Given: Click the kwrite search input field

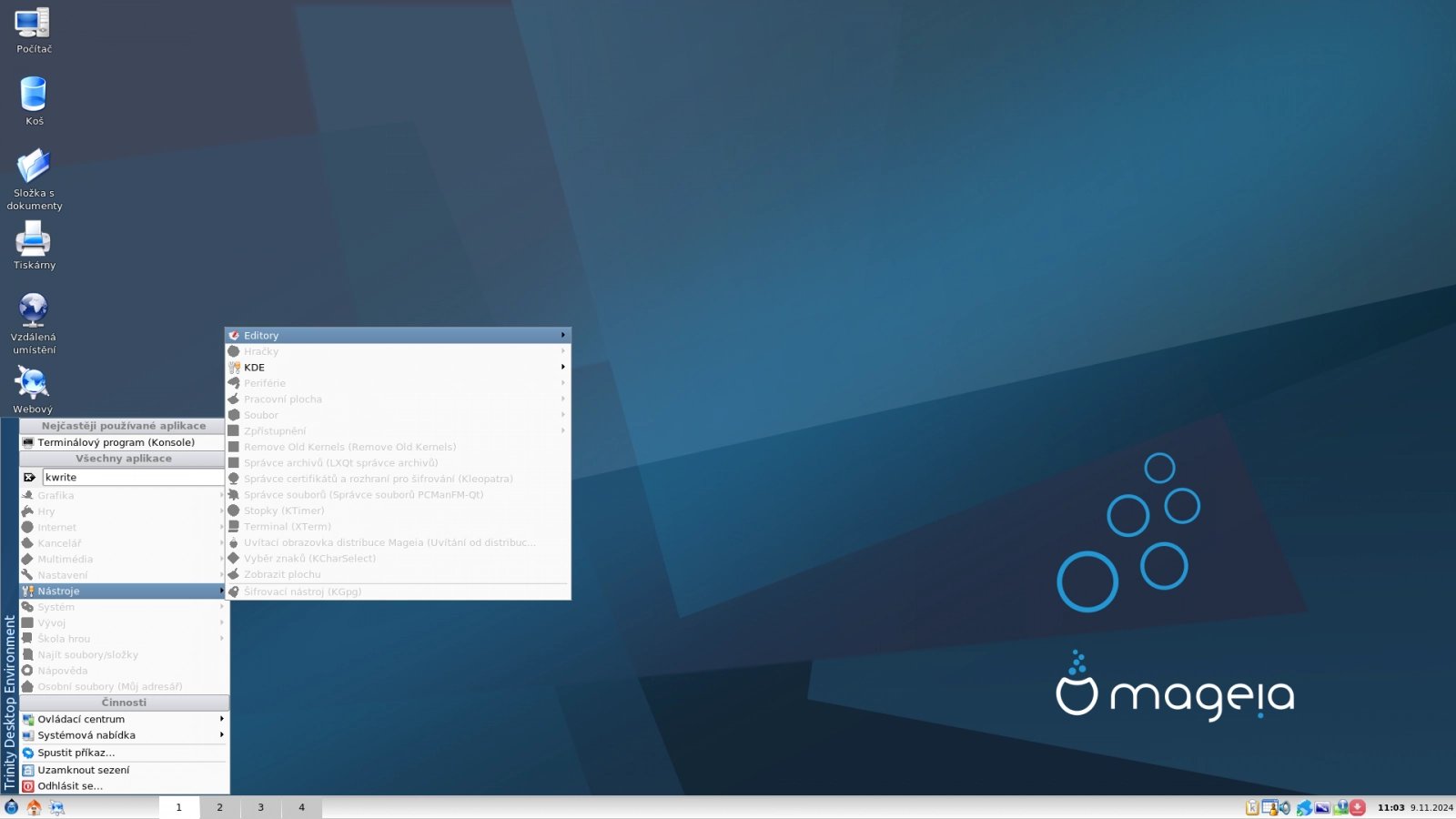Looking at the screenshot, I should [x=134, y=477].
